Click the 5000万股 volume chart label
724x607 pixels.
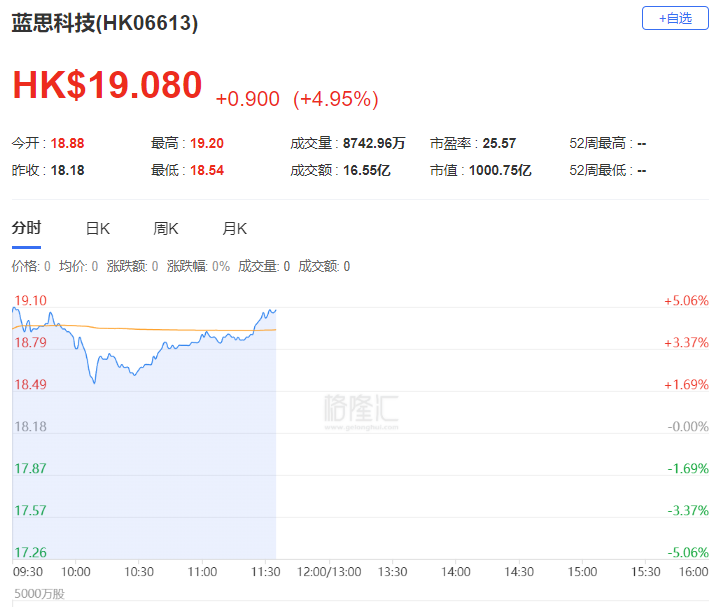coord(39,594)
